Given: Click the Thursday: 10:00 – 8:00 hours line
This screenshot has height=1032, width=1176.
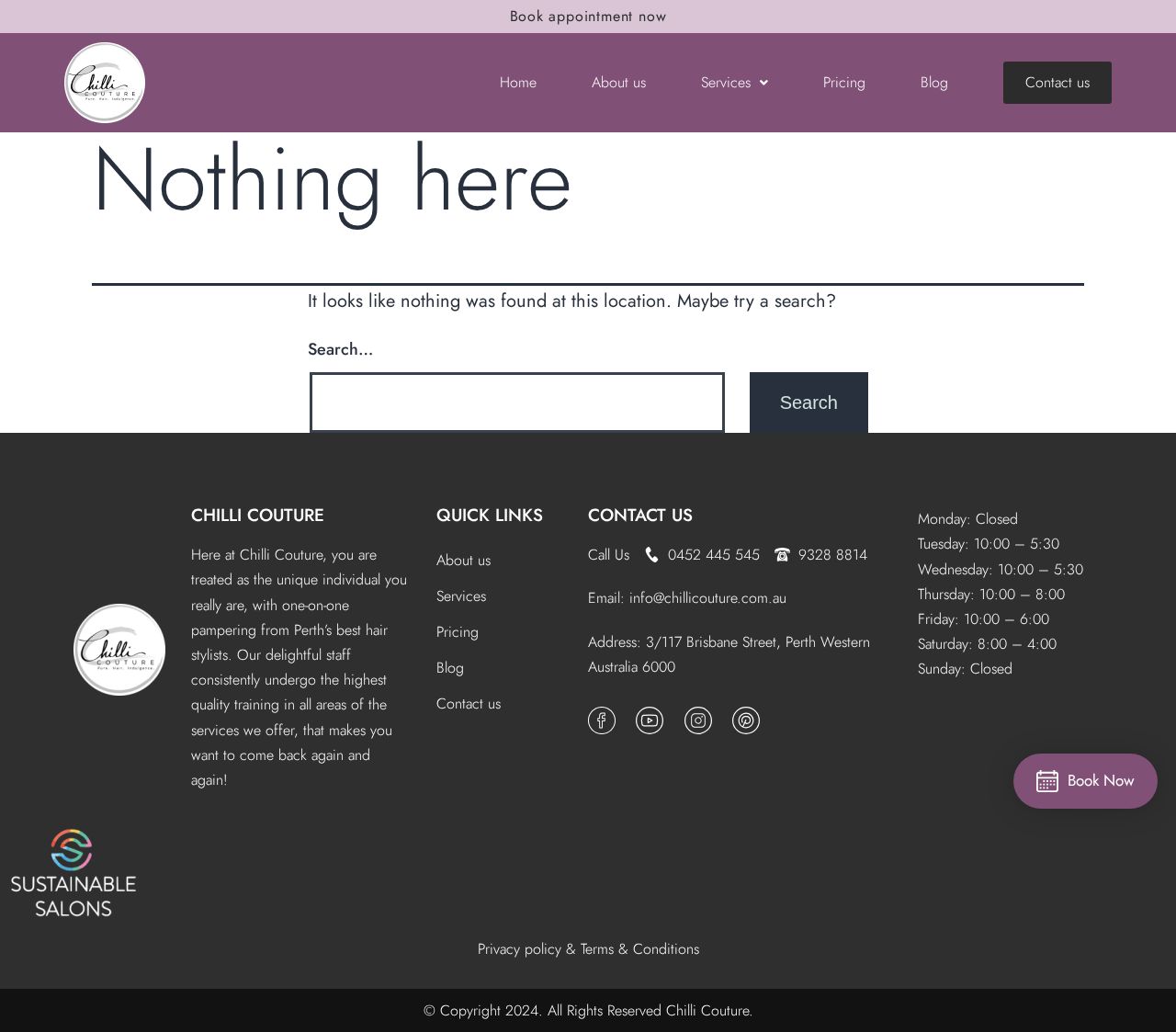Looking at the screenshot, I should [x=991, y=595].
